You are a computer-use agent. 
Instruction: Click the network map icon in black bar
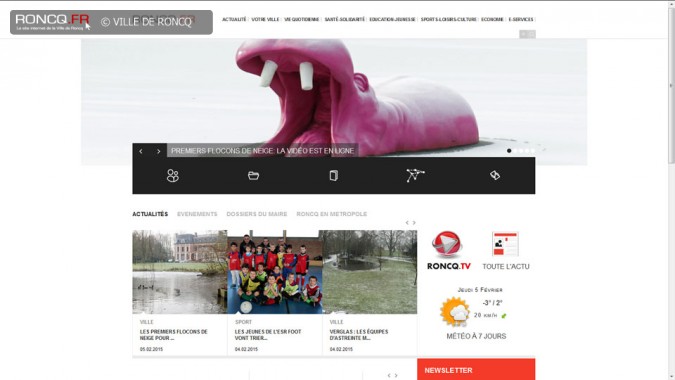point(415,175)
